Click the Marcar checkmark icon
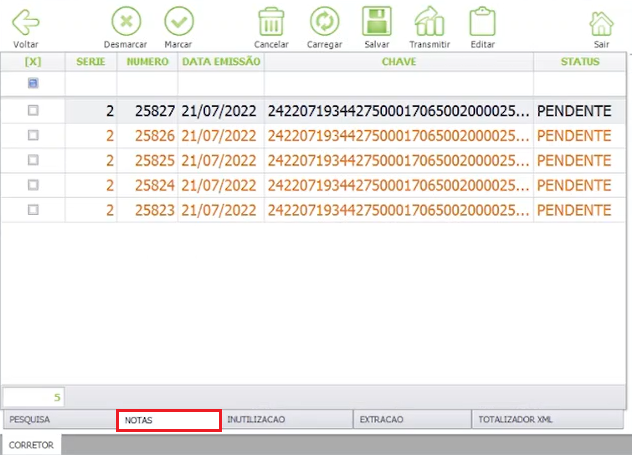634x460 pixels. (179, 21)
